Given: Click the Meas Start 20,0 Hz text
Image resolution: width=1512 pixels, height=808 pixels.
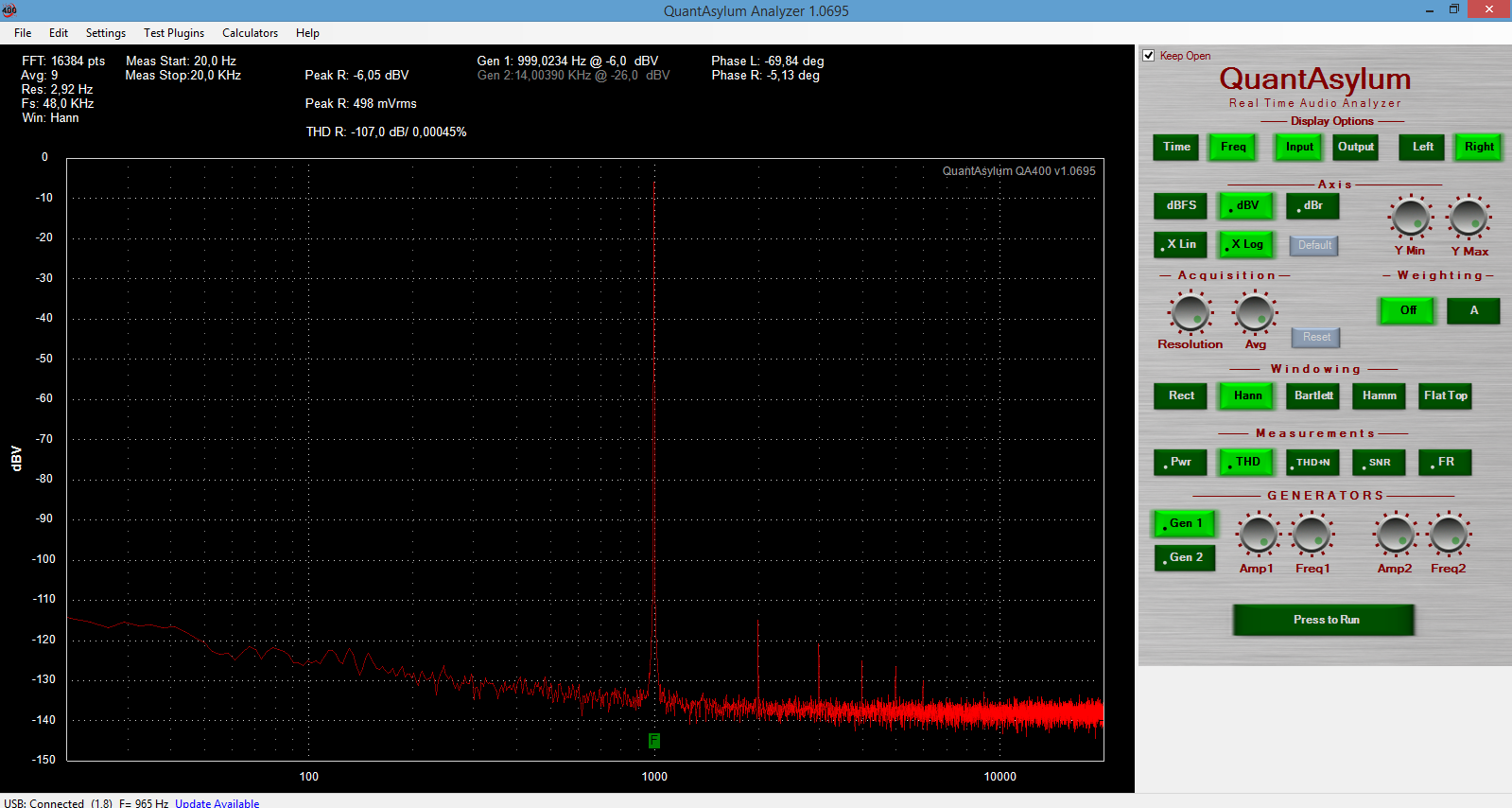Looking at the screenshot, I should tap(181, 61).
